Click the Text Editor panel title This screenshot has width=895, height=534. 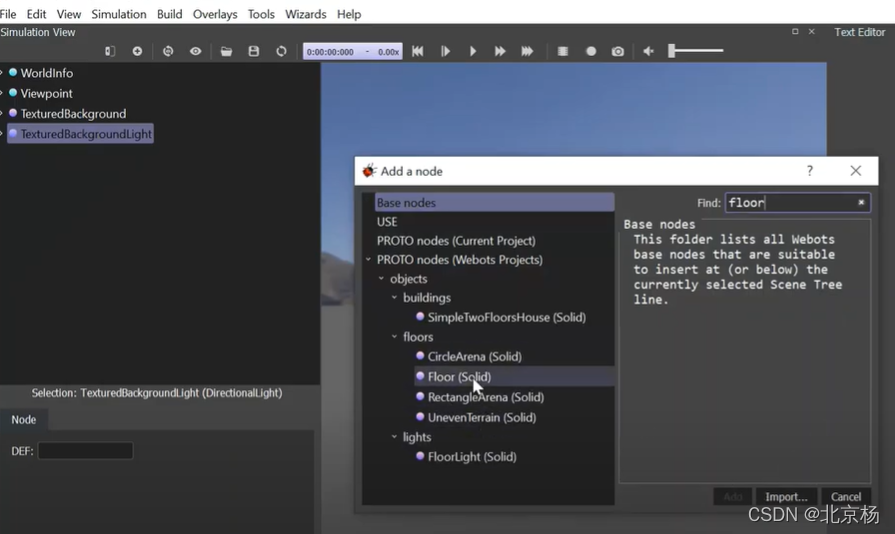pyautogui.click(x=860, y=32)
